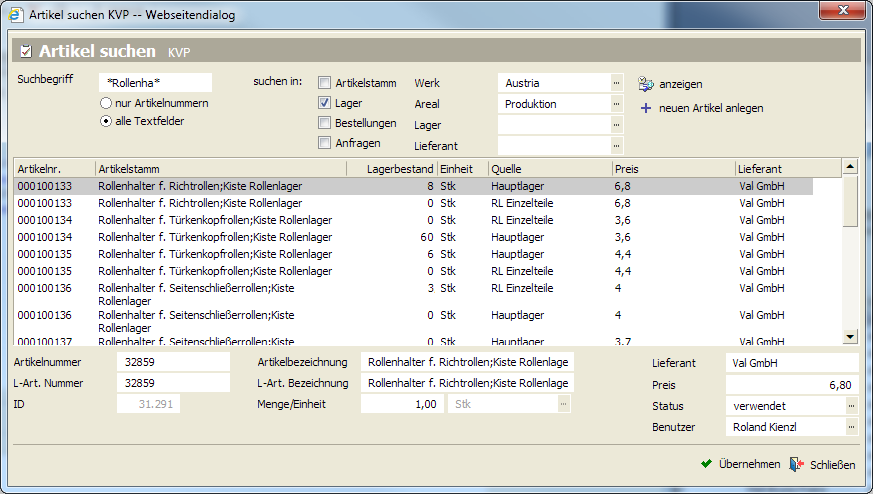Click the Internet Explorer icon in title bar
The width and height of the screenshot is (873, 494).
tap(15, 15)
